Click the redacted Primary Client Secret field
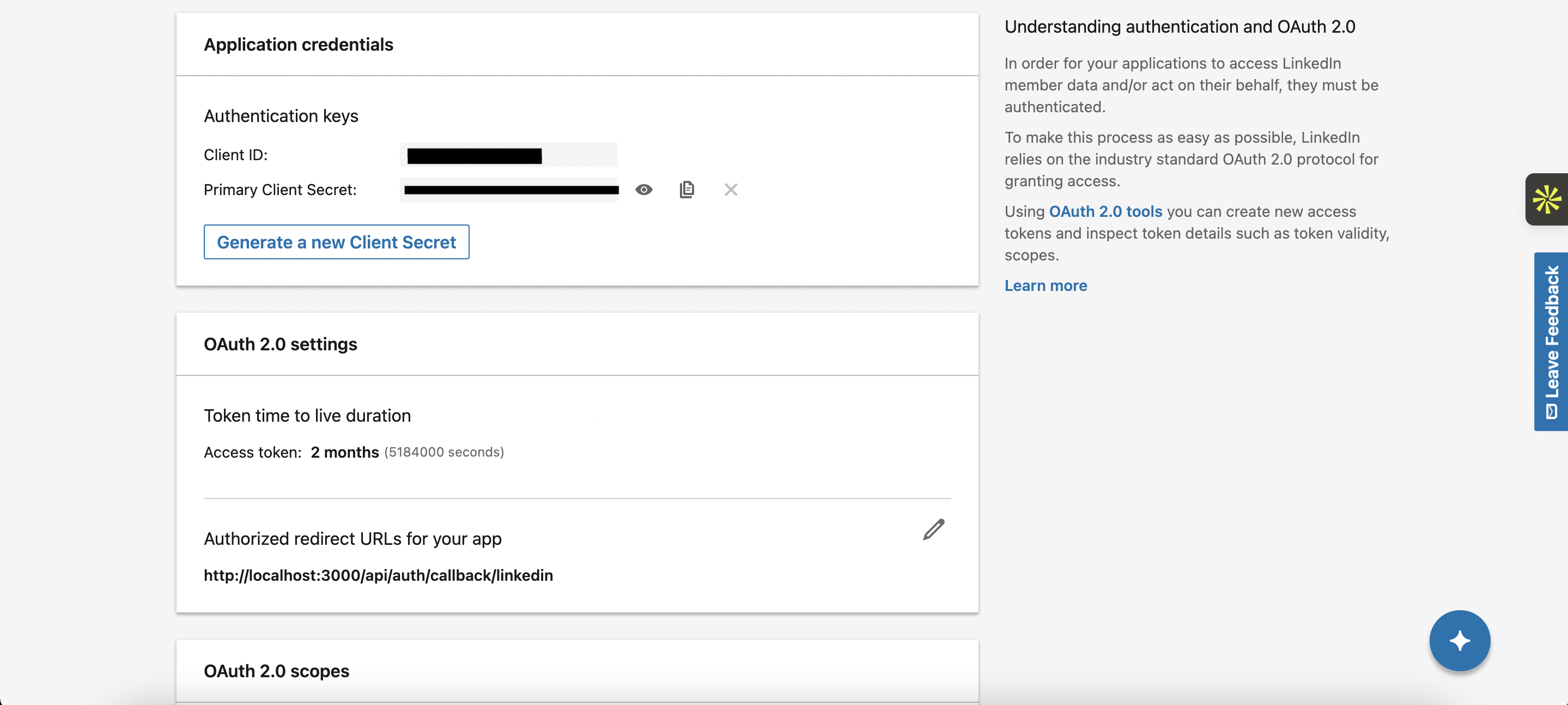This screenshot has height=705, width=1568. pos(510,190)
